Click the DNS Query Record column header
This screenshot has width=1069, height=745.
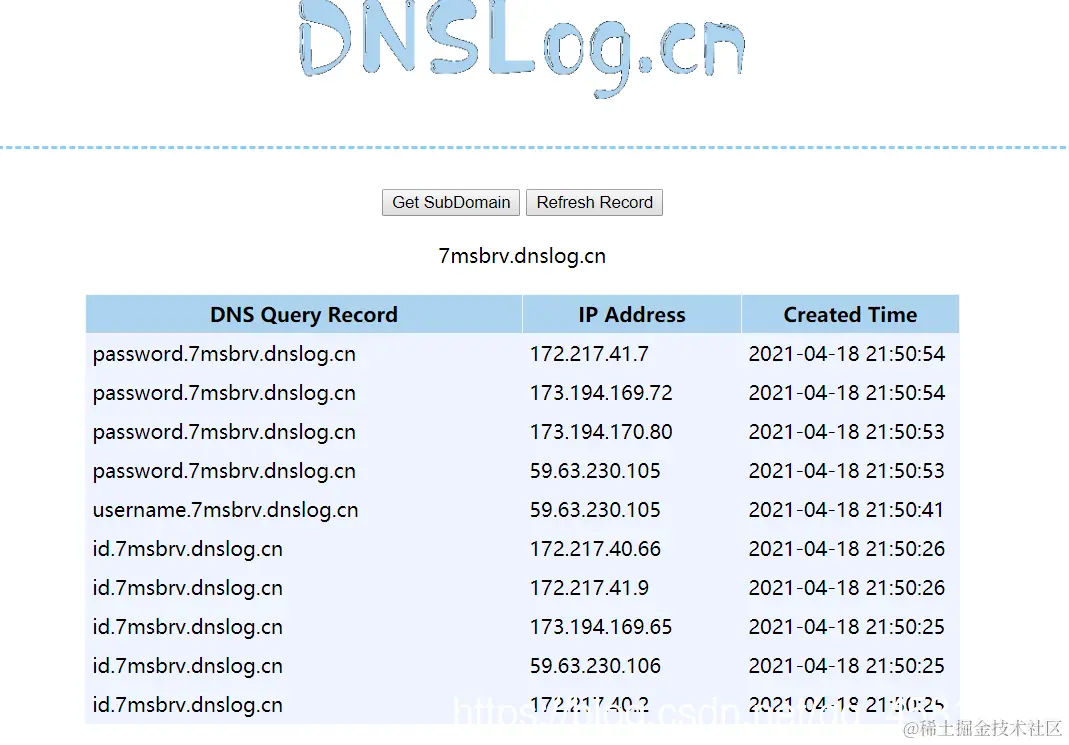click(x=304, y=314)
